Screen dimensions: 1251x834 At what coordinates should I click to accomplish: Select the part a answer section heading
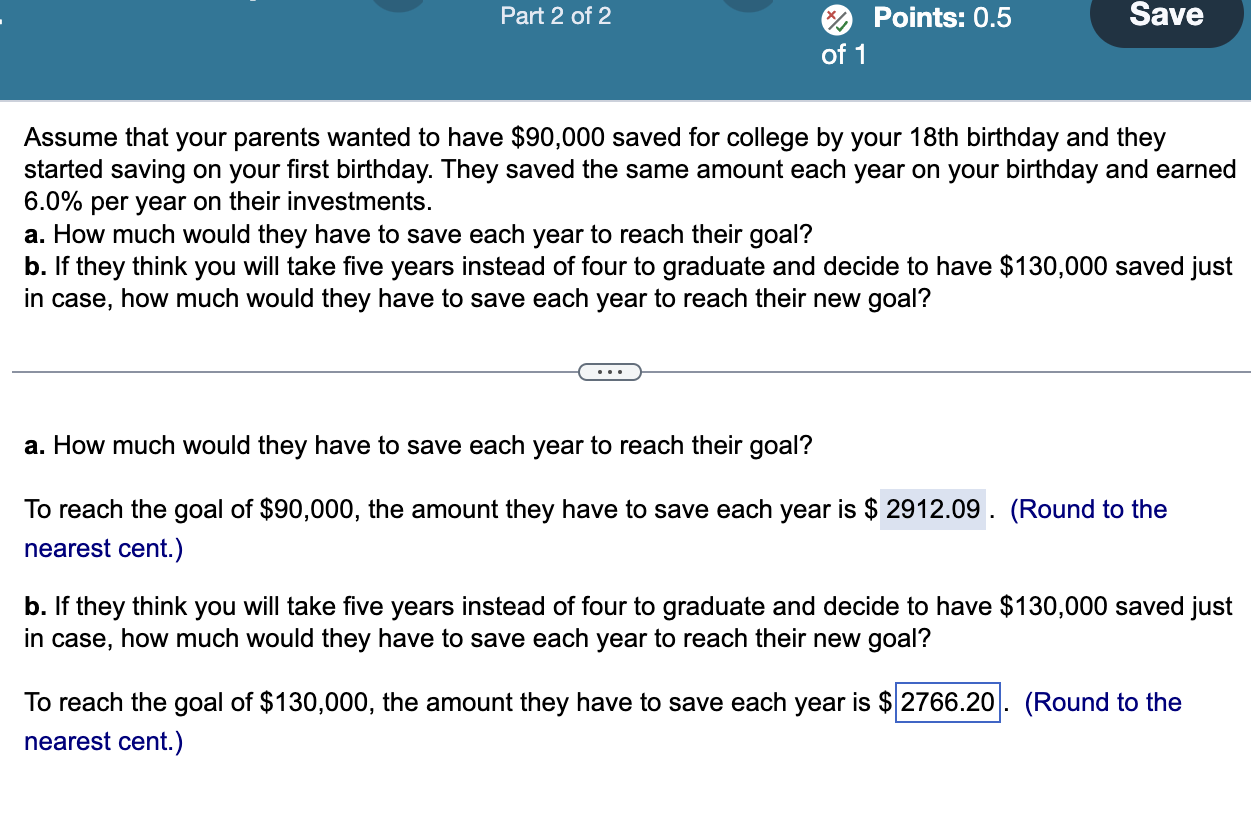pyautogui.click(x=418, y=445)
